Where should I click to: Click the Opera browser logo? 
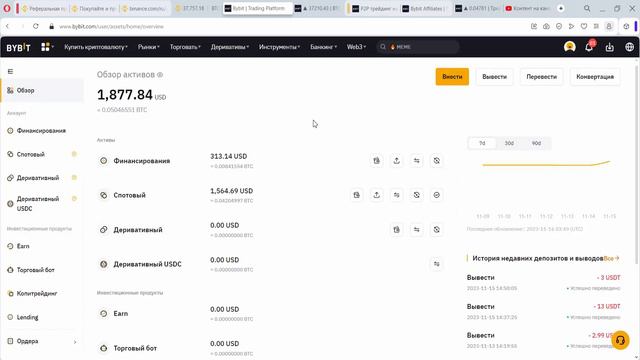click(x=7, y=8)
